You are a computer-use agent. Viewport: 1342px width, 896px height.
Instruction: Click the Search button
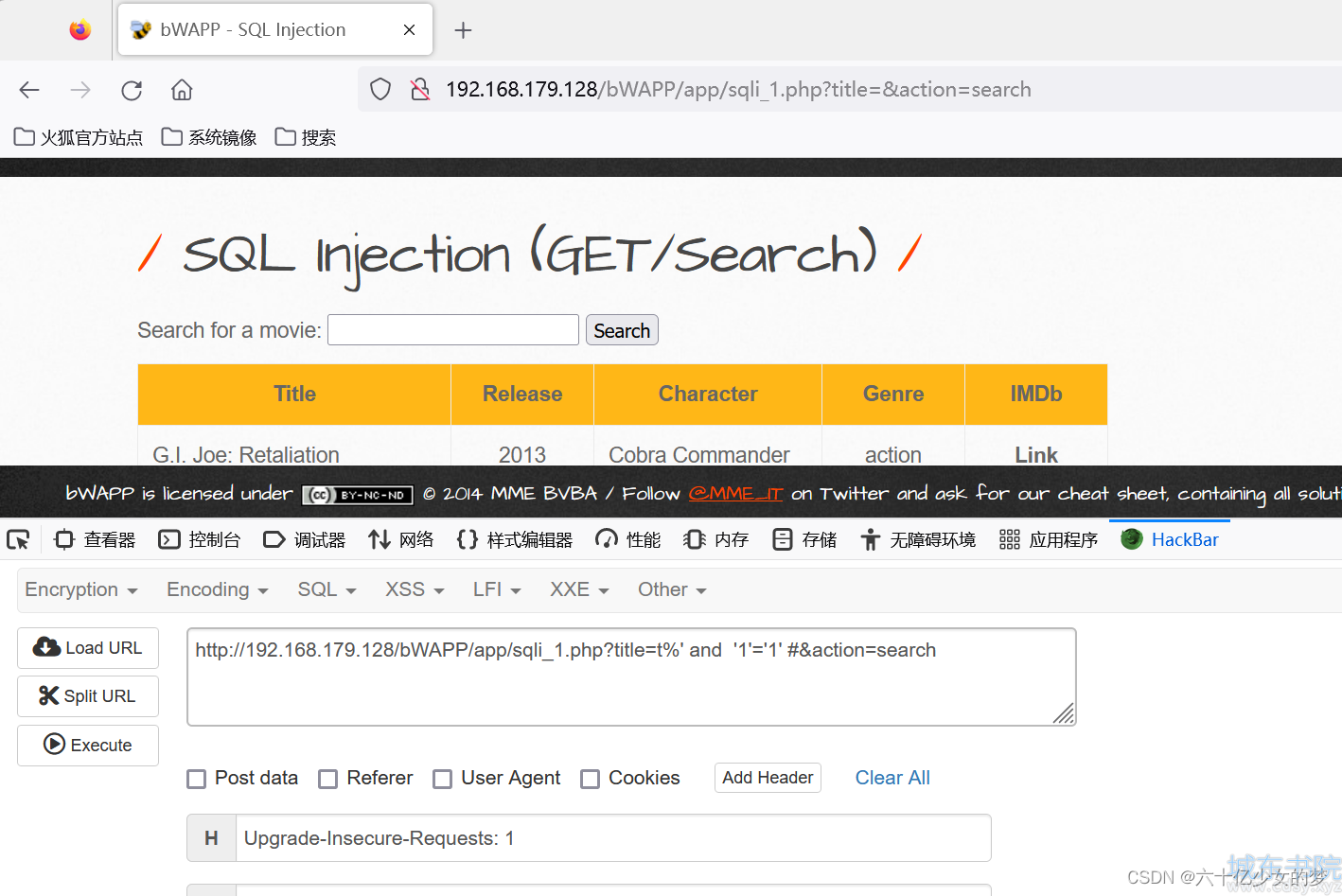622,330
